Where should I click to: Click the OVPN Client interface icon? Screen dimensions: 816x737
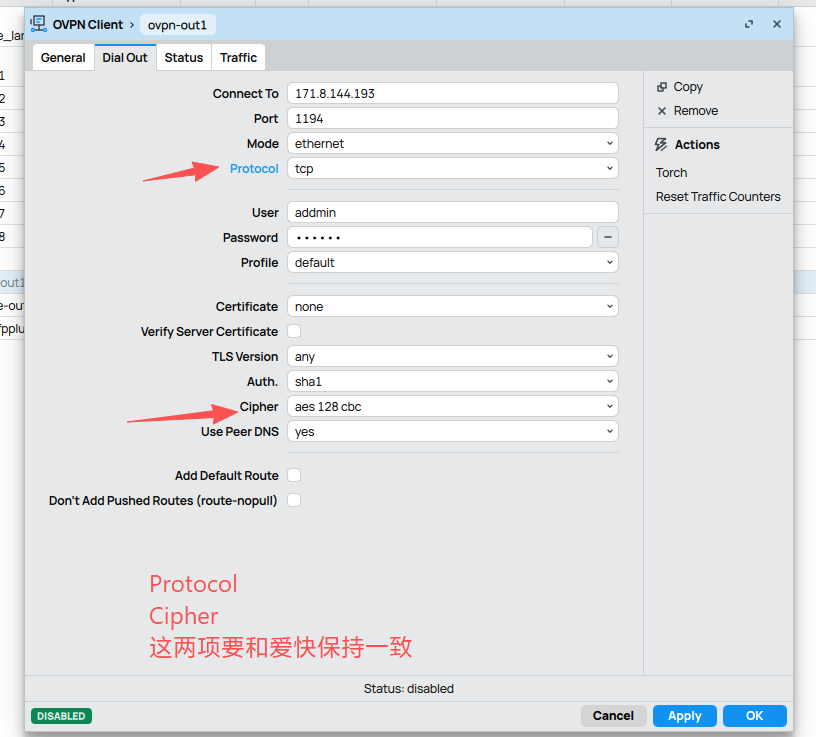pos(39,24)
